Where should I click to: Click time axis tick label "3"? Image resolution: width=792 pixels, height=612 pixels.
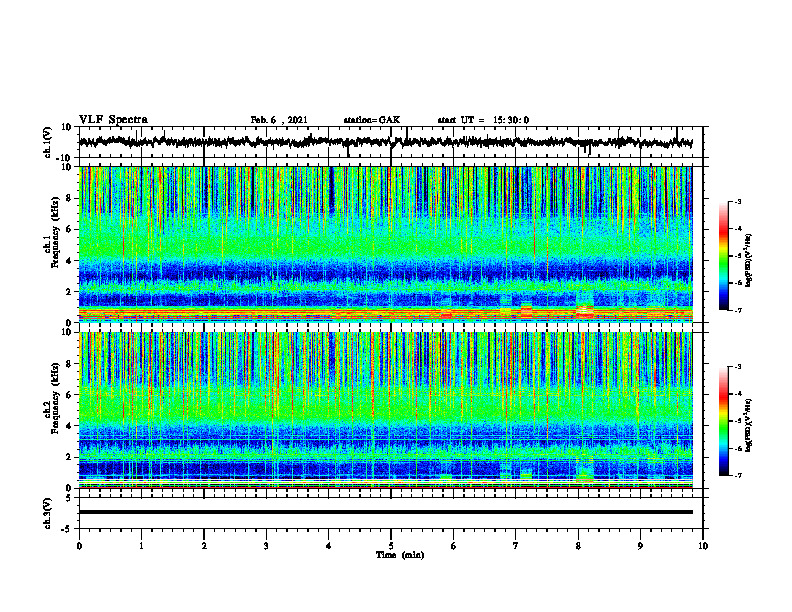coord(266,546)
